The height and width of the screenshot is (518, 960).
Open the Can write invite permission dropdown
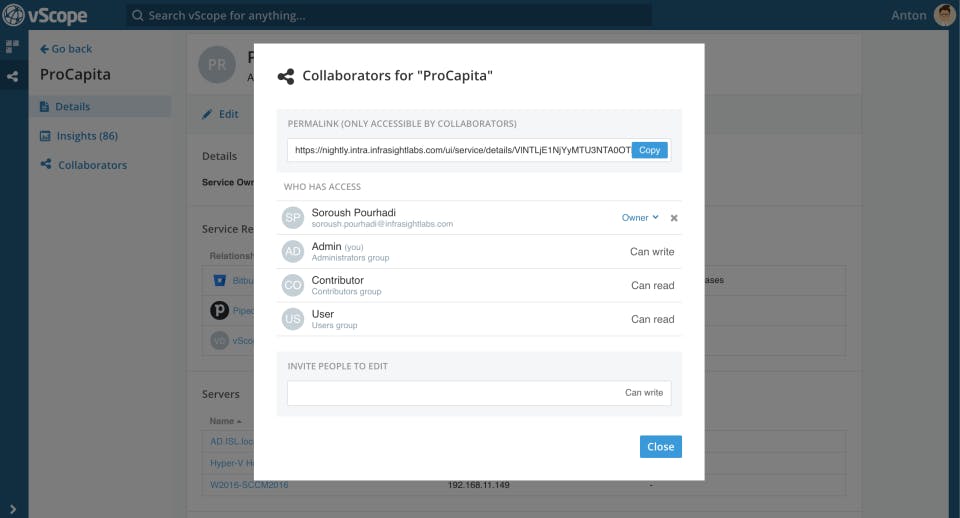pyautogui.click(x=644, y=393)
